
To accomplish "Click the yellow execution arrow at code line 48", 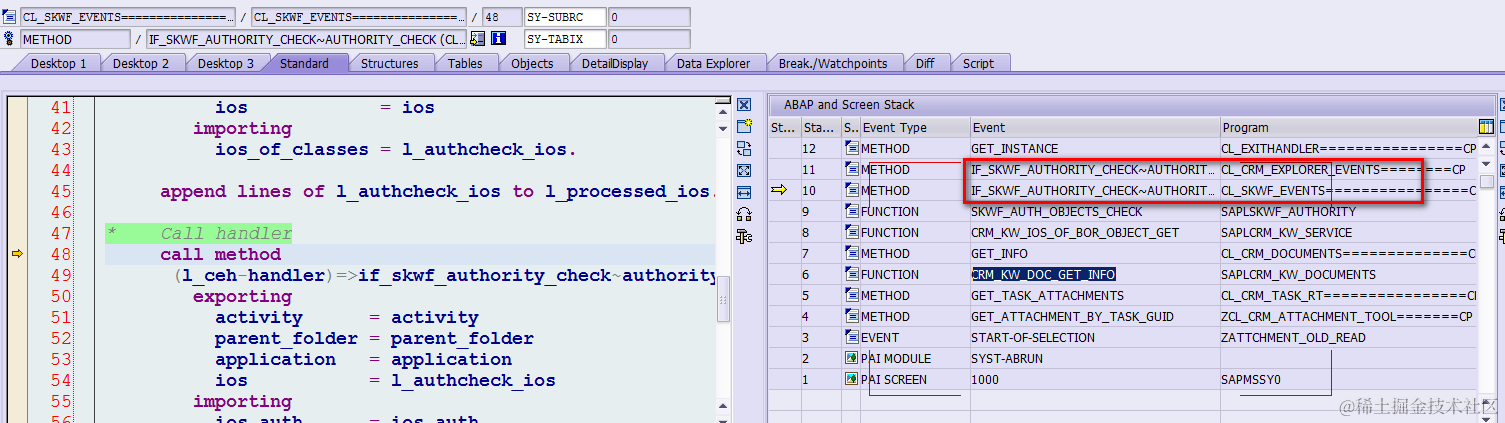I will (x=17, y=254).
